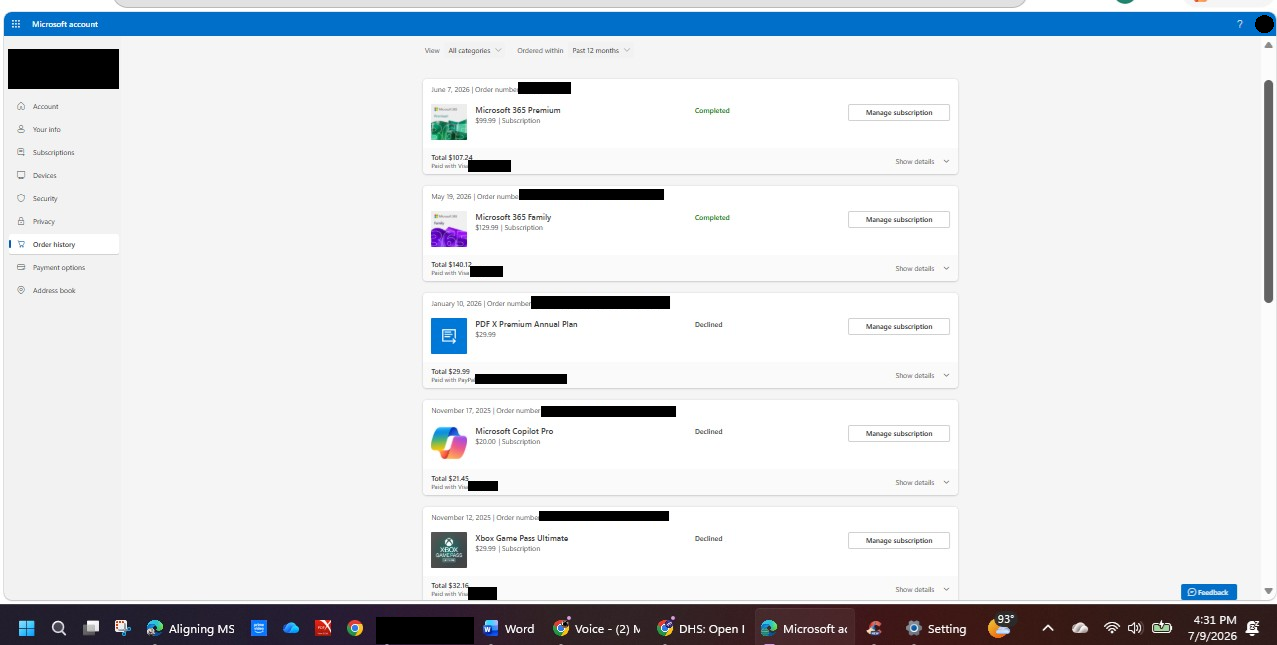Screen dimensions: 1277x645
Task: Select Order history in sidebar
Action: pyautogui.click(x=63, y=244)
